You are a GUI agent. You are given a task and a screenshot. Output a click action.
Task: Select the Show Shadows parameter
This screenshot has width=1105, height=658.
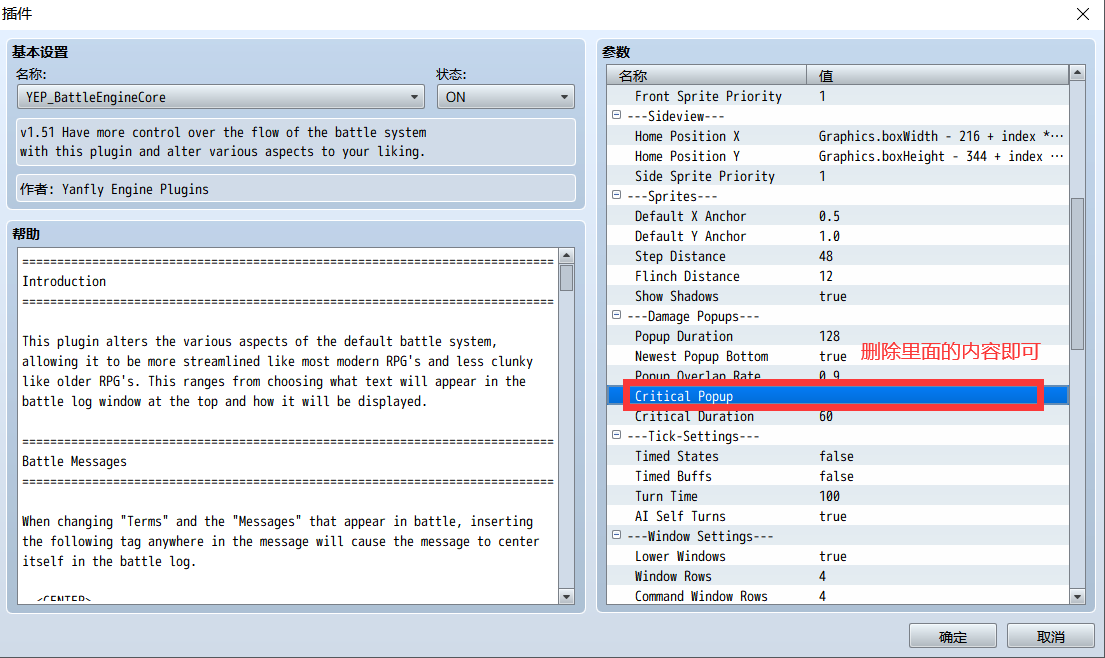[x=838, y=296]
